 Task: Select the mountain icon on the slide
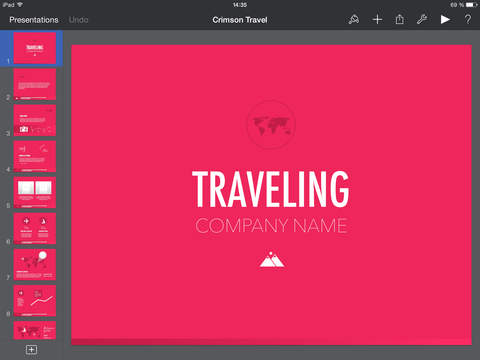point(272,259)
